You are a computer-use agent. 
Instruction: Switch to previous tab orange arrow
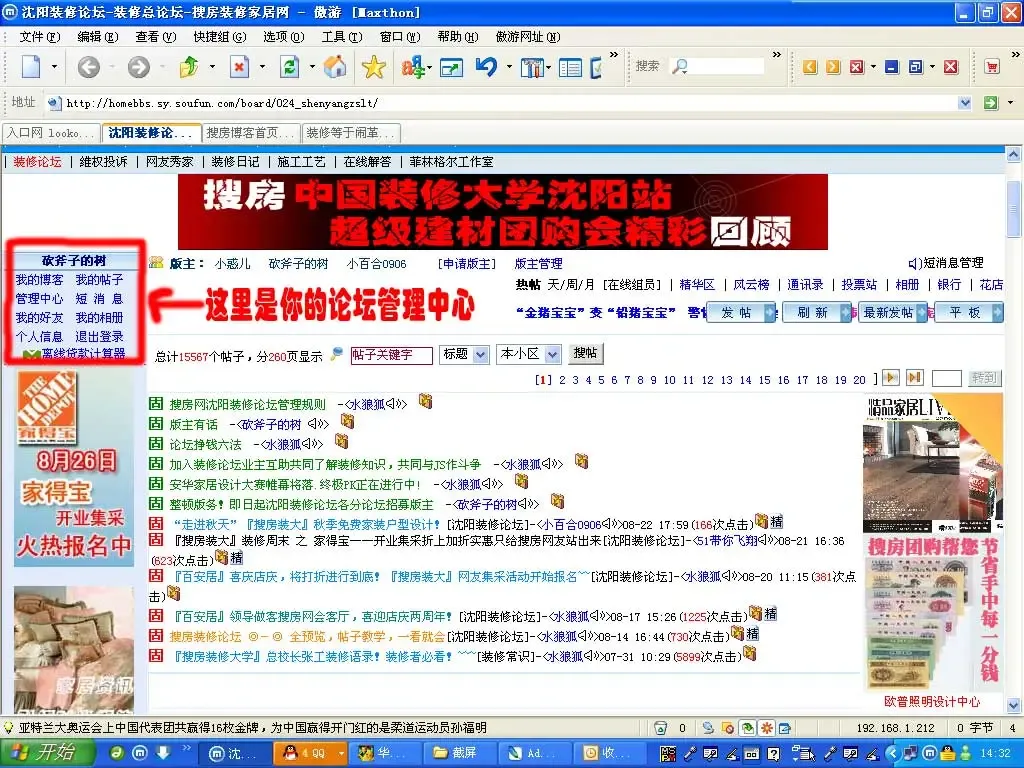coord(810,67)
